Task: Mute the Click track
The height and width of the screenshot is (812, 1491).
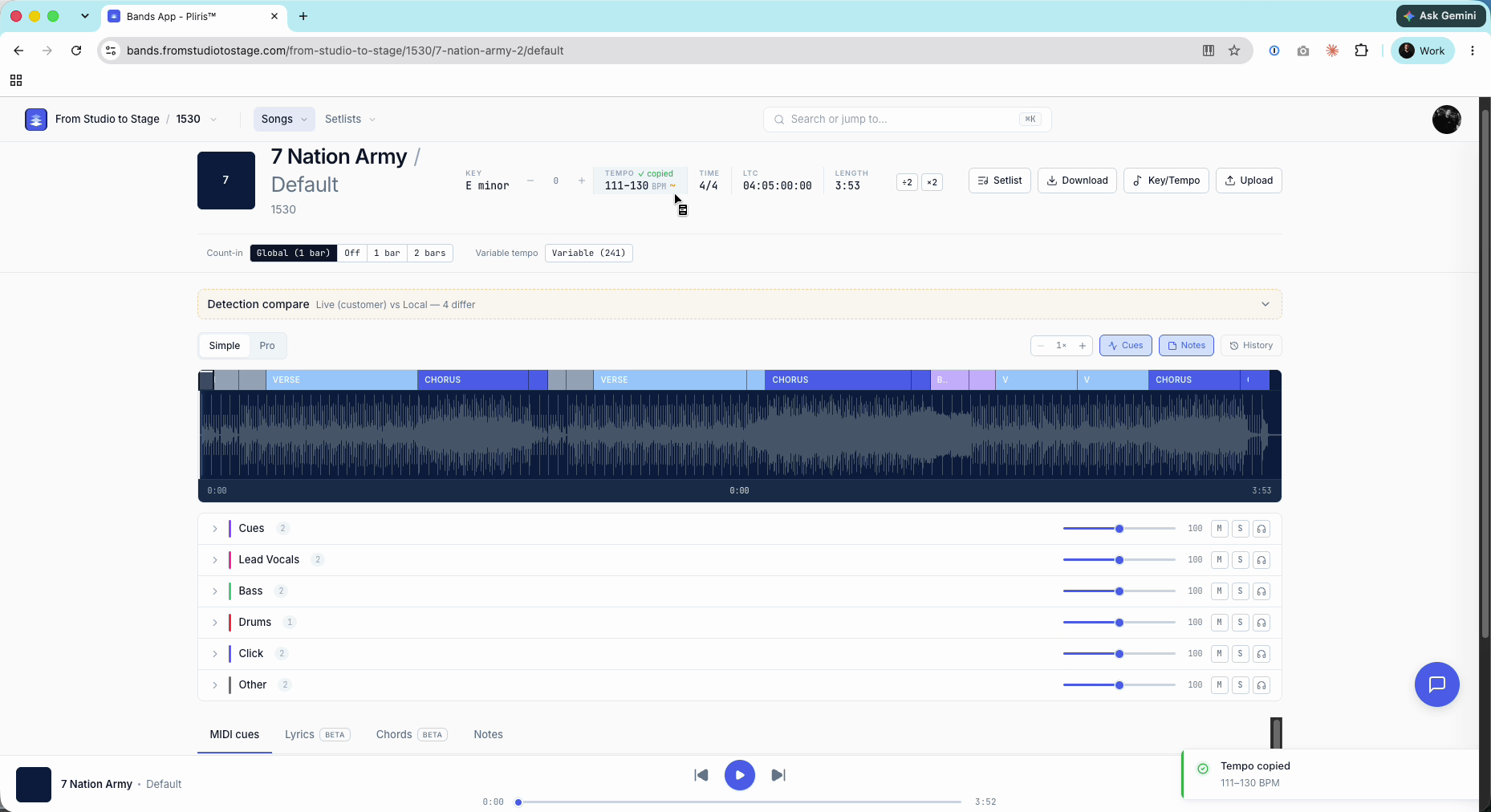Action: coord(1219,654)
